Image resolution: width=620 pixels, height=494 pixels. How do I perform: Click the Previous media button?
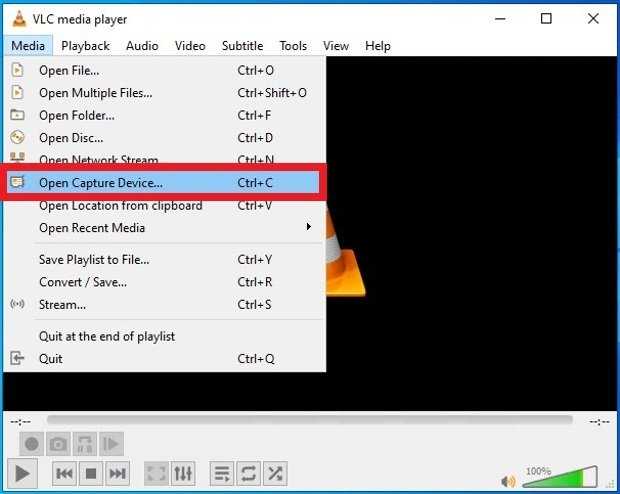pyautogui.click(x=64, y=473)
